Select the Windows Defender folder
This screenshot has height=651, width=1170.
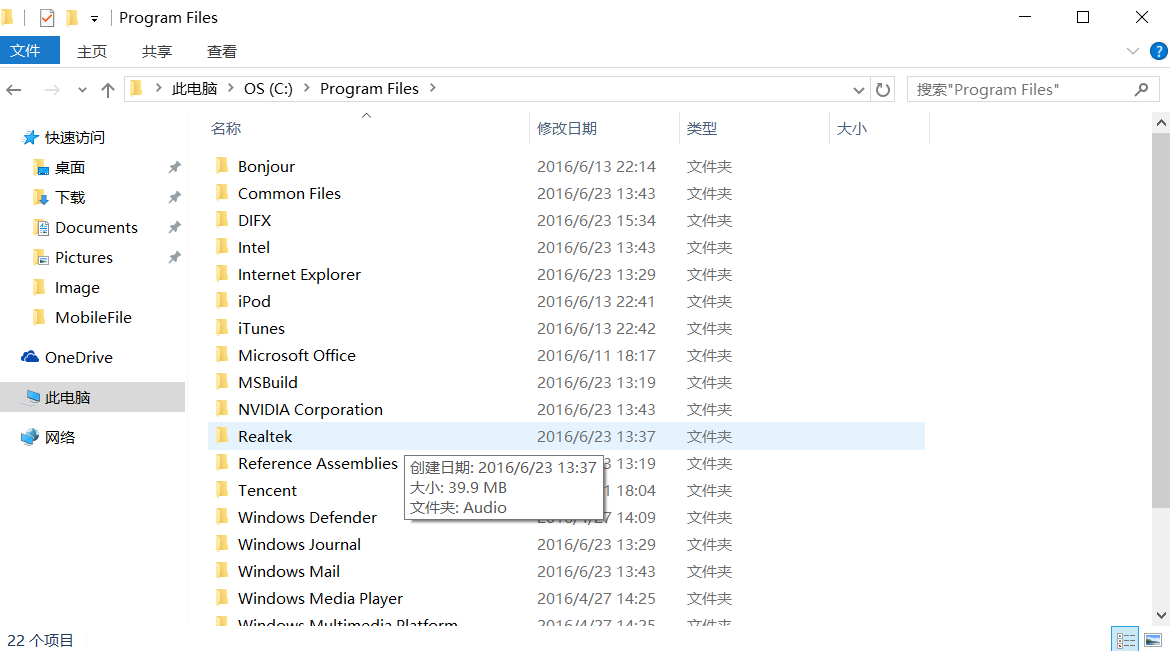pyautogui.click(x=307, y=517)
